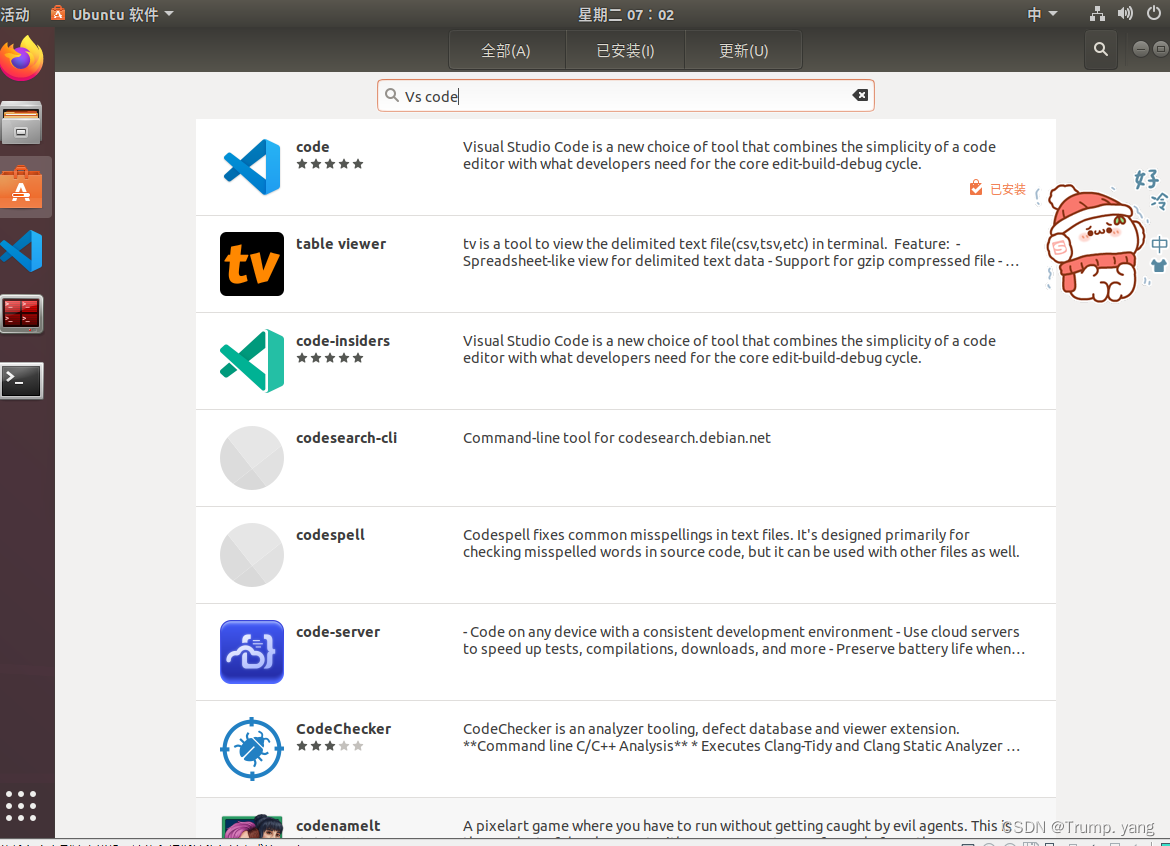1170x846 pixels.
Task: Clear the search box using the x button
Action: (860, 94)
